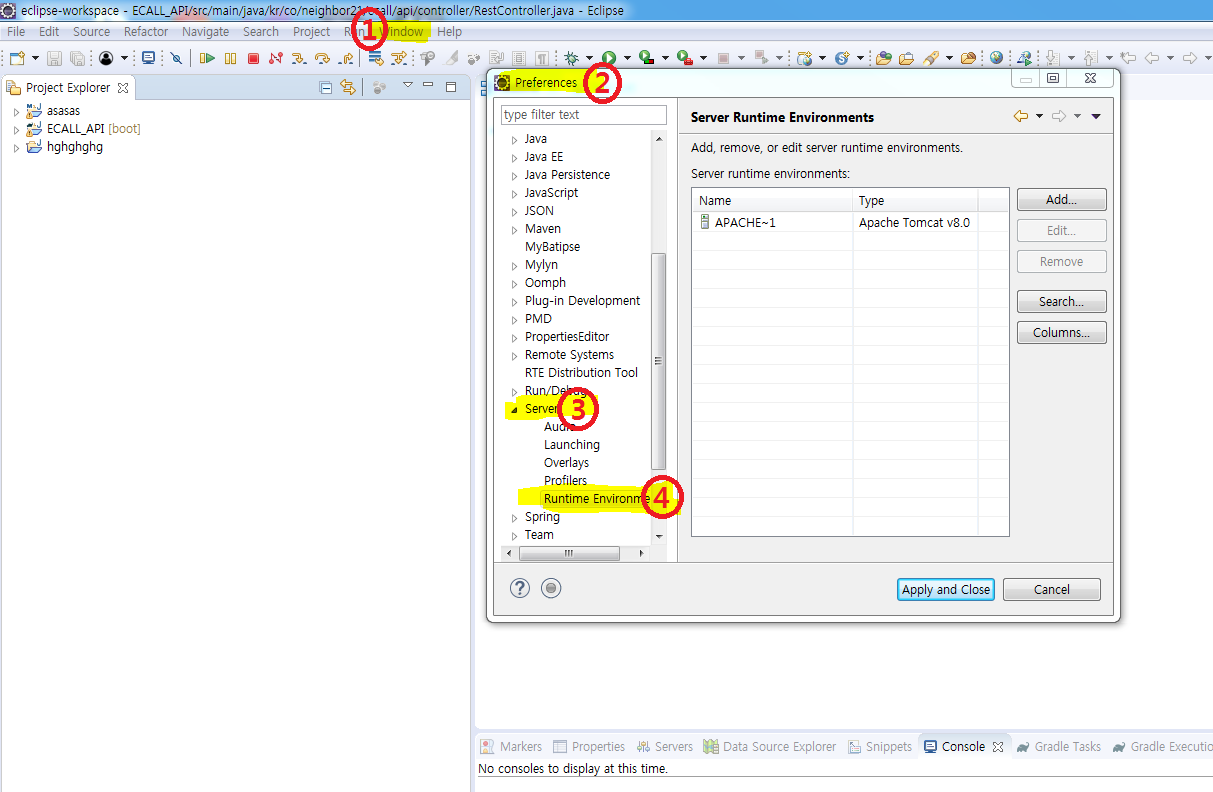Open the Preferences page view menu triangle

coord(1096,117)
